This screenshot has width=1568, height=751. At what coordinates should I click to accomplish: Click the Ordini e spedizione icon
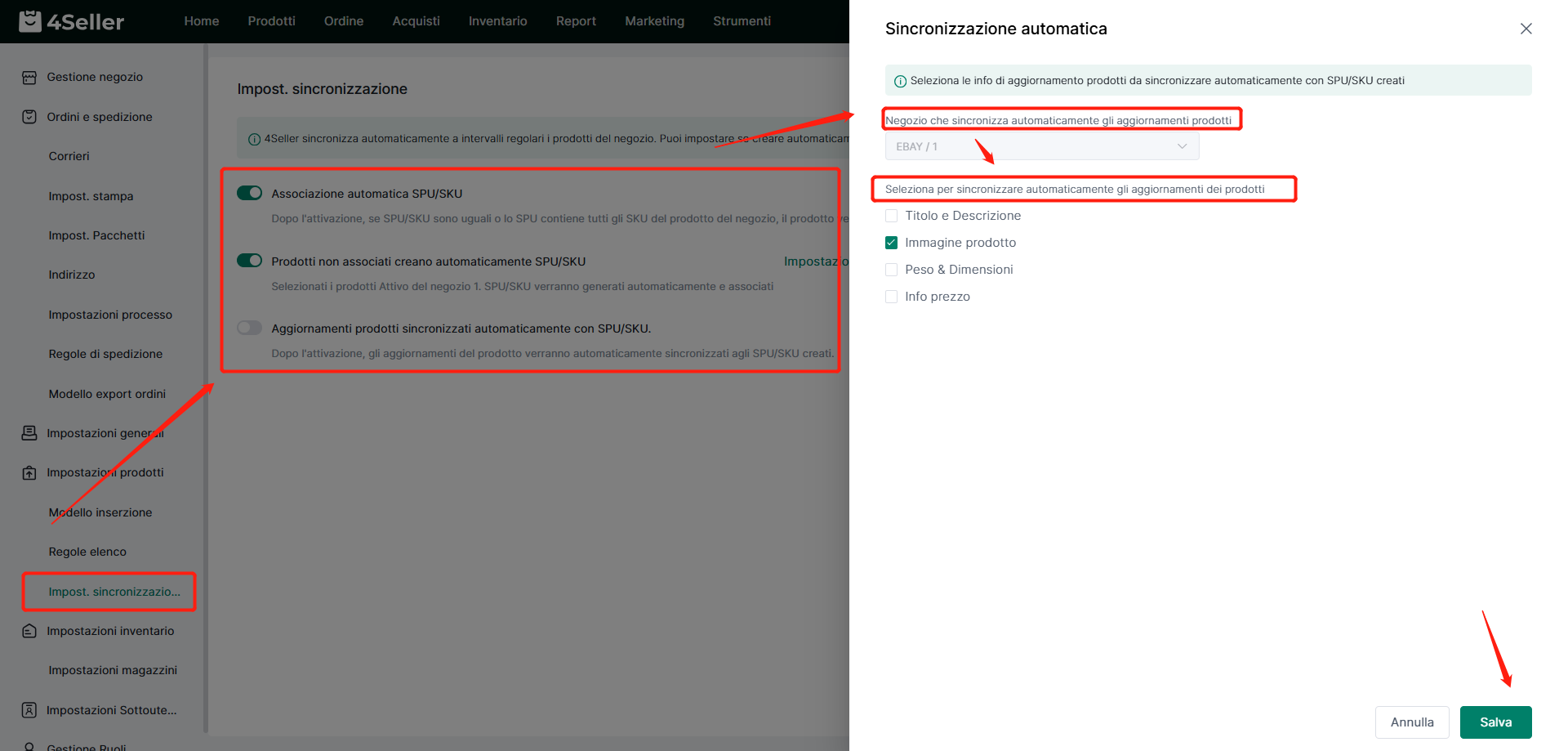click(x=29, y=117)
